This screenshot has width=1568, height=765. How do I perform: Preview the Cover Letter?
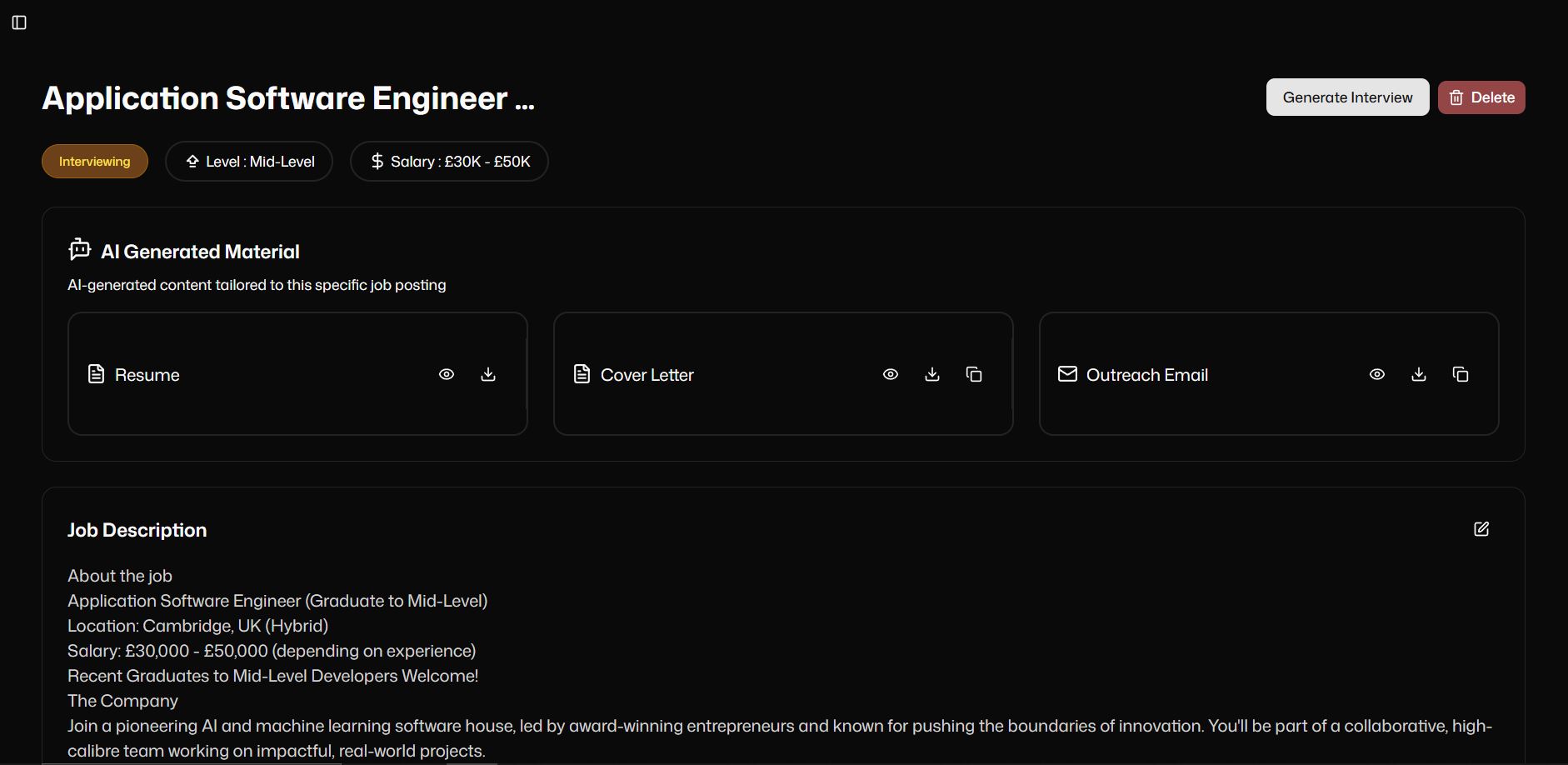pos(891,374)
